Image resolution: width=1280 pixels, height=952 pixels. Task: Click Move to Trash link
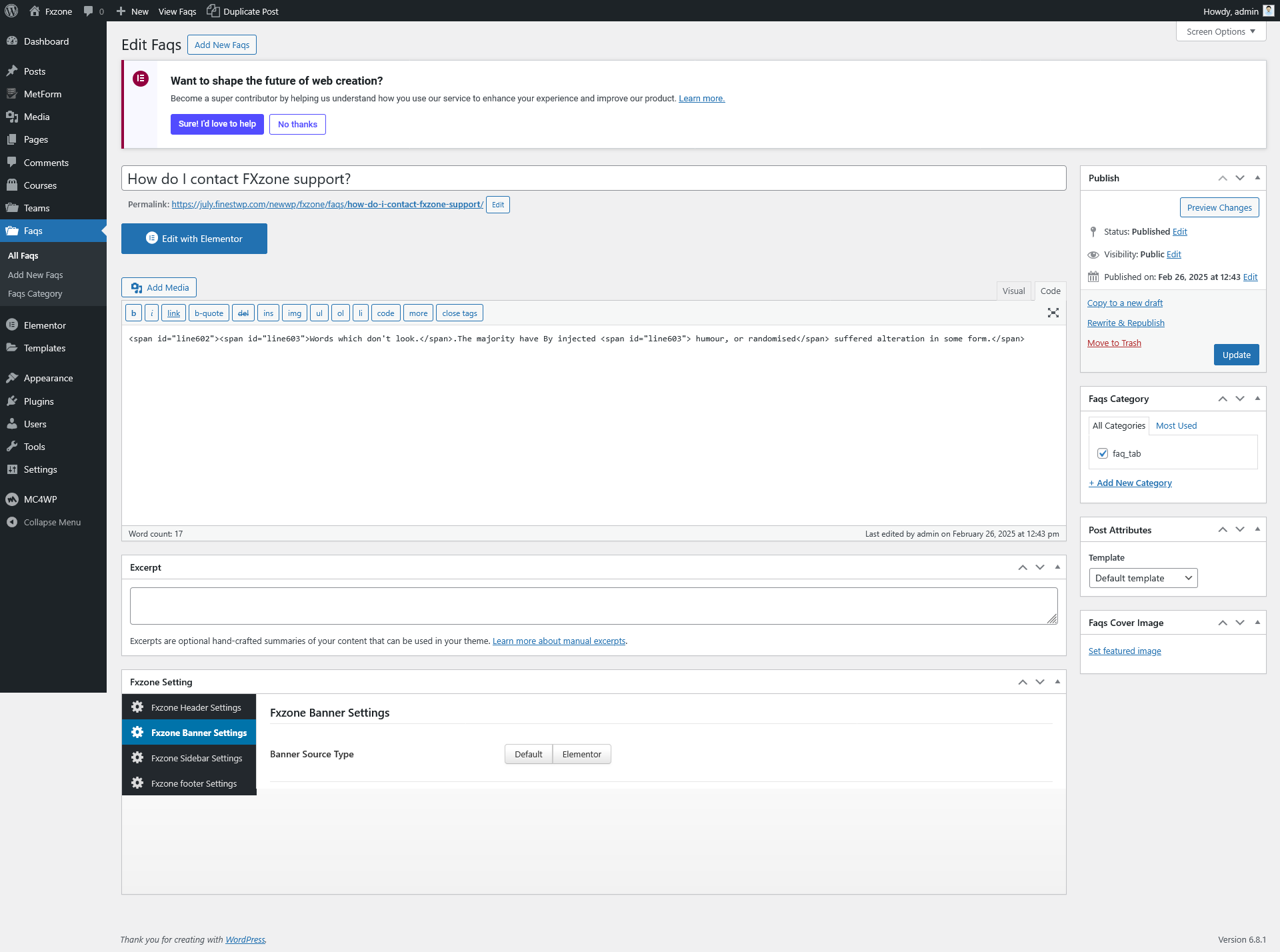click(x=1114, y=343)
